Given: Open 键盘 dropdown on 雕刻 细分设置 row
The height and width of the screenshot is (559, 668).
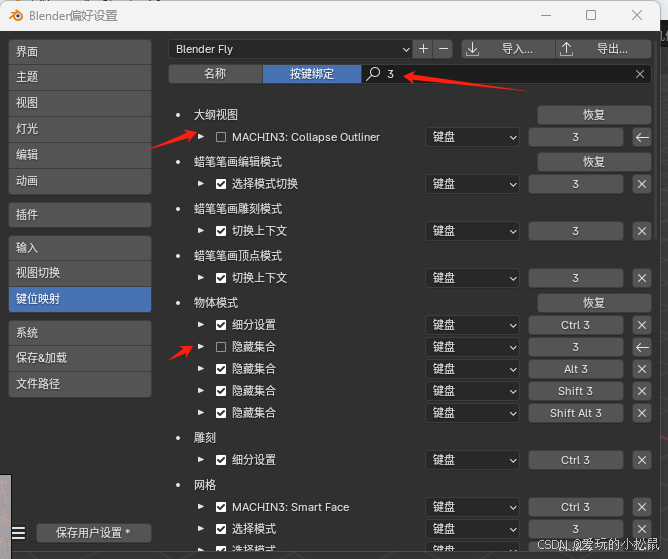Looking at the screenshot, I should [x=472, y=460].
